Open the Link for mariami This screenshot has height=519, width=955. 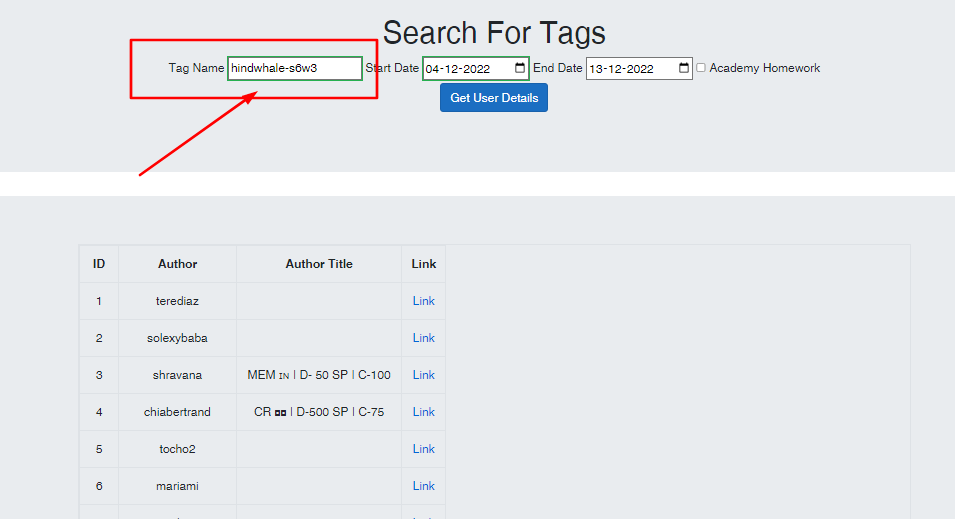tap(423, 486)
